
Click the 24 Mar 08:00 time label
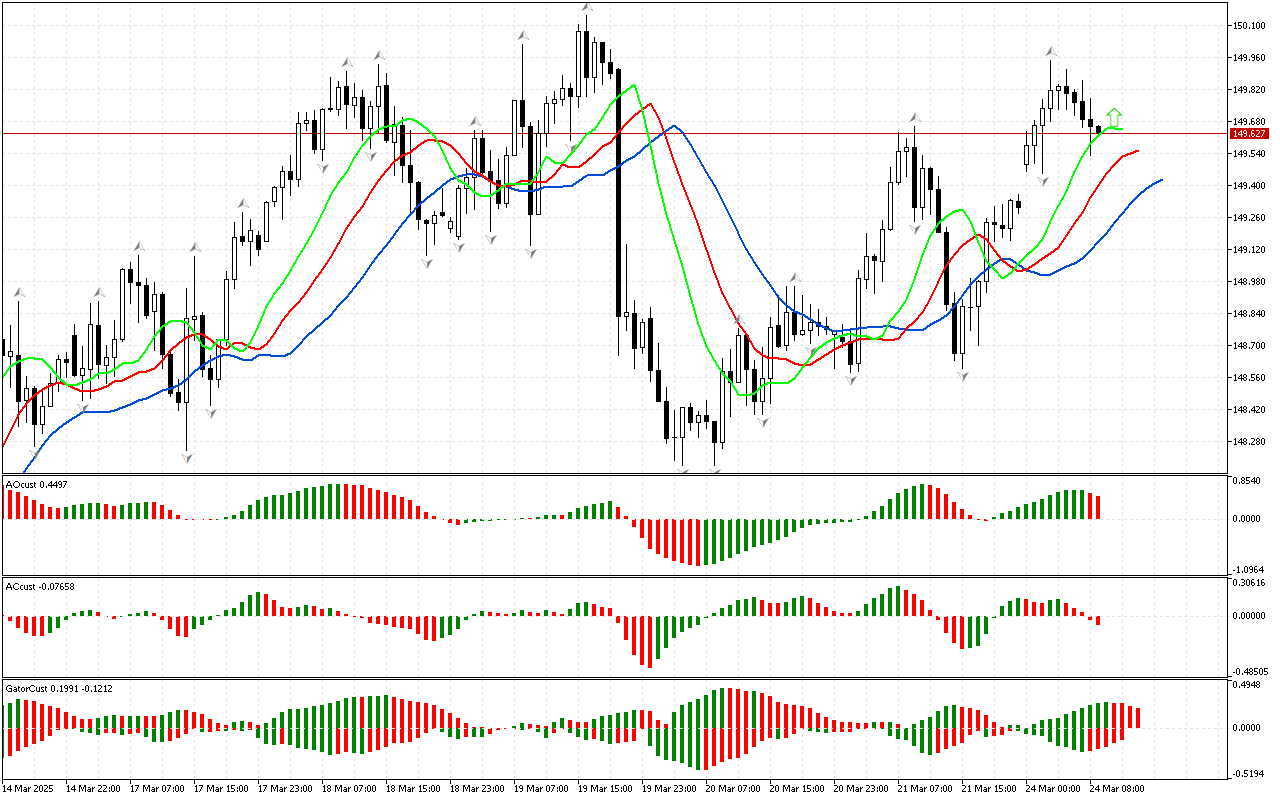(1117, 789)
